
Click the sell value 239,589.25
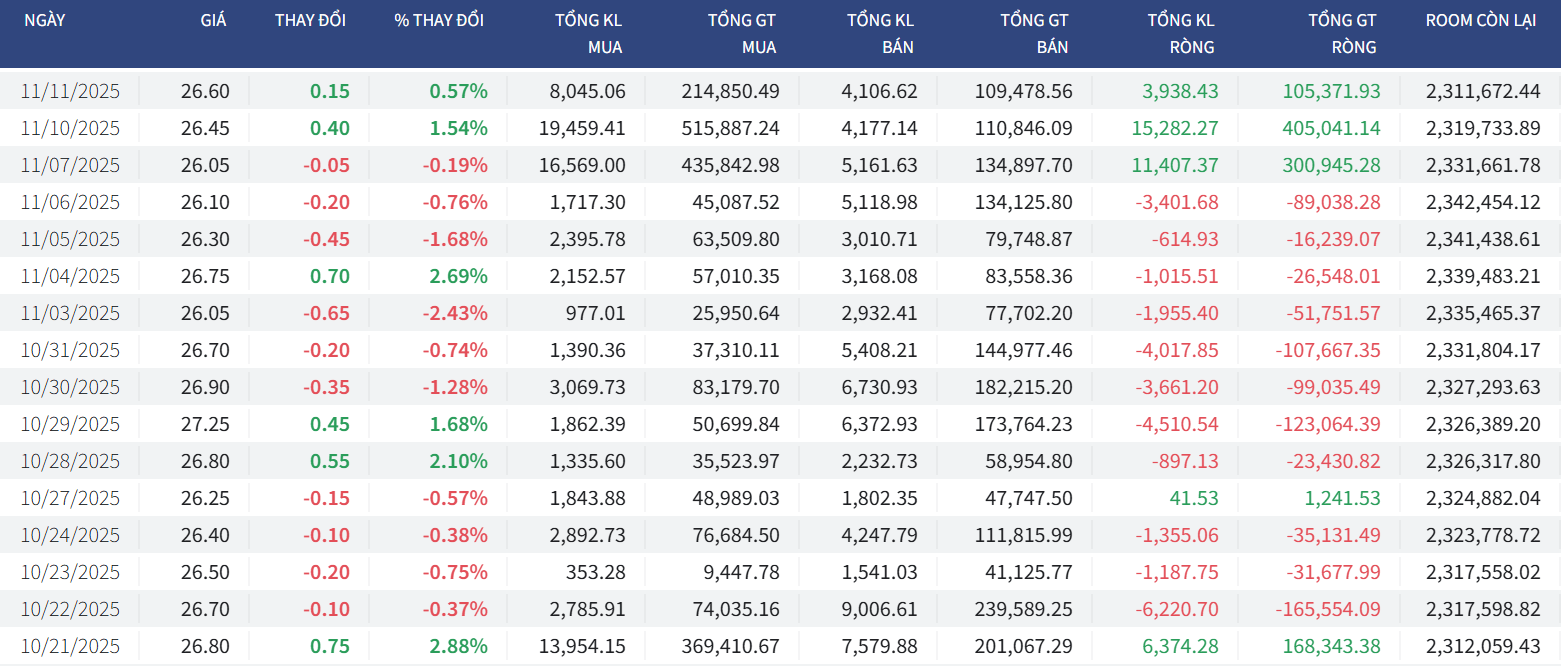coord(1024,609)
